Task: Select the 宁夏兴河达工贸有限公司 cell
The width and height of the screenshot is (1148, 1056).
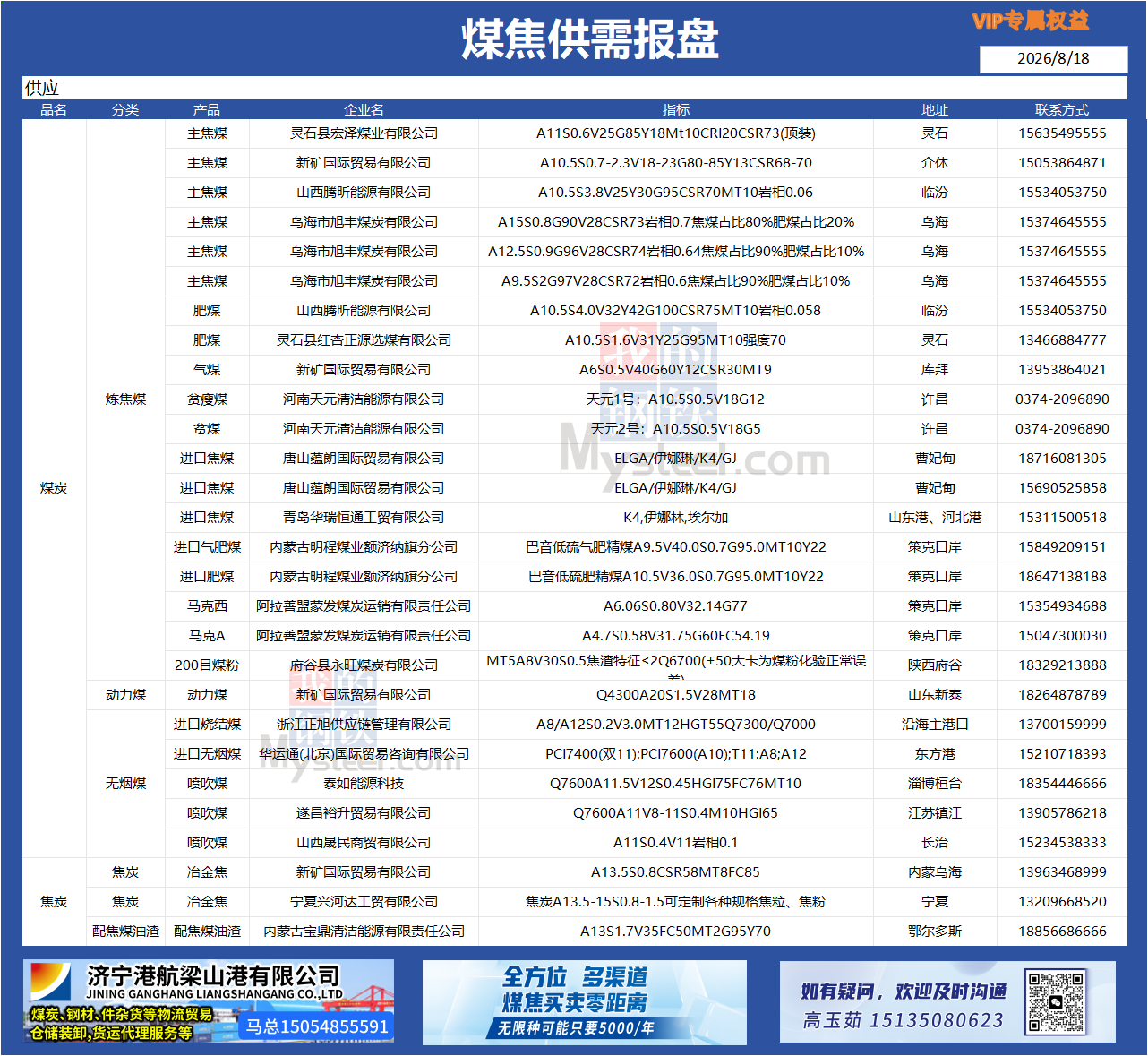Action: (x=364, y=902)
